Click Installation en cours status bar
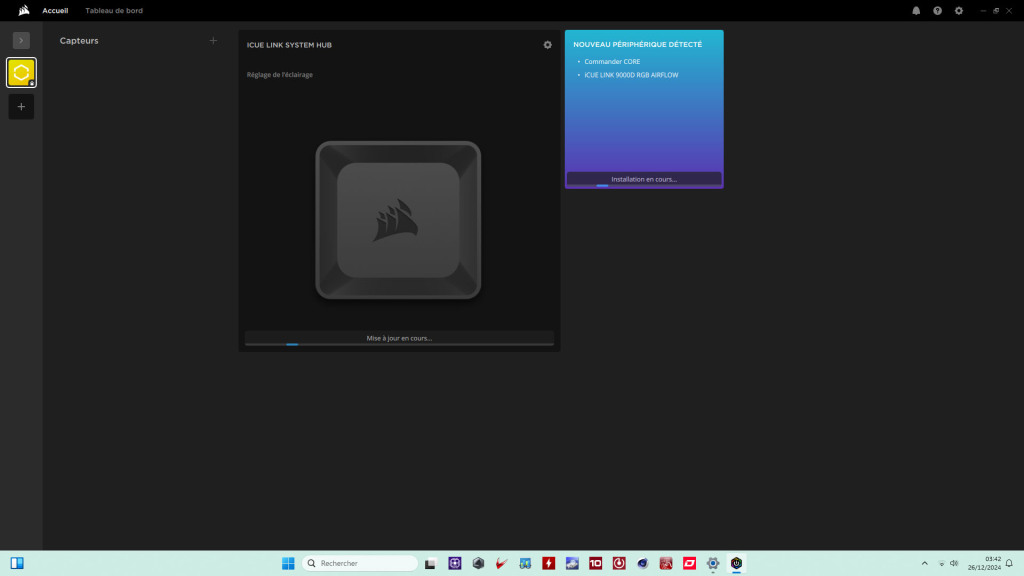Viewport: 1024px width, 576px height. [644, 179]
